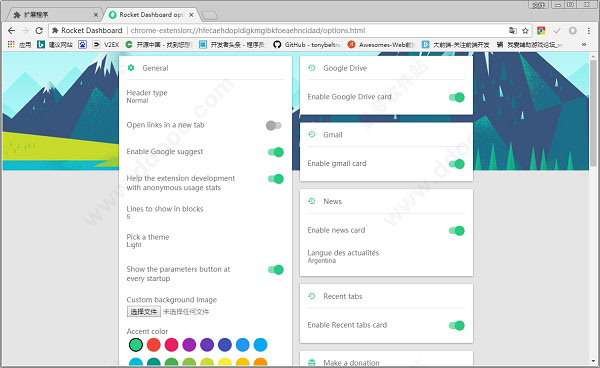Click the scrollbar down arrow
This screenshot has height=368, width=600.
[593, 361]
